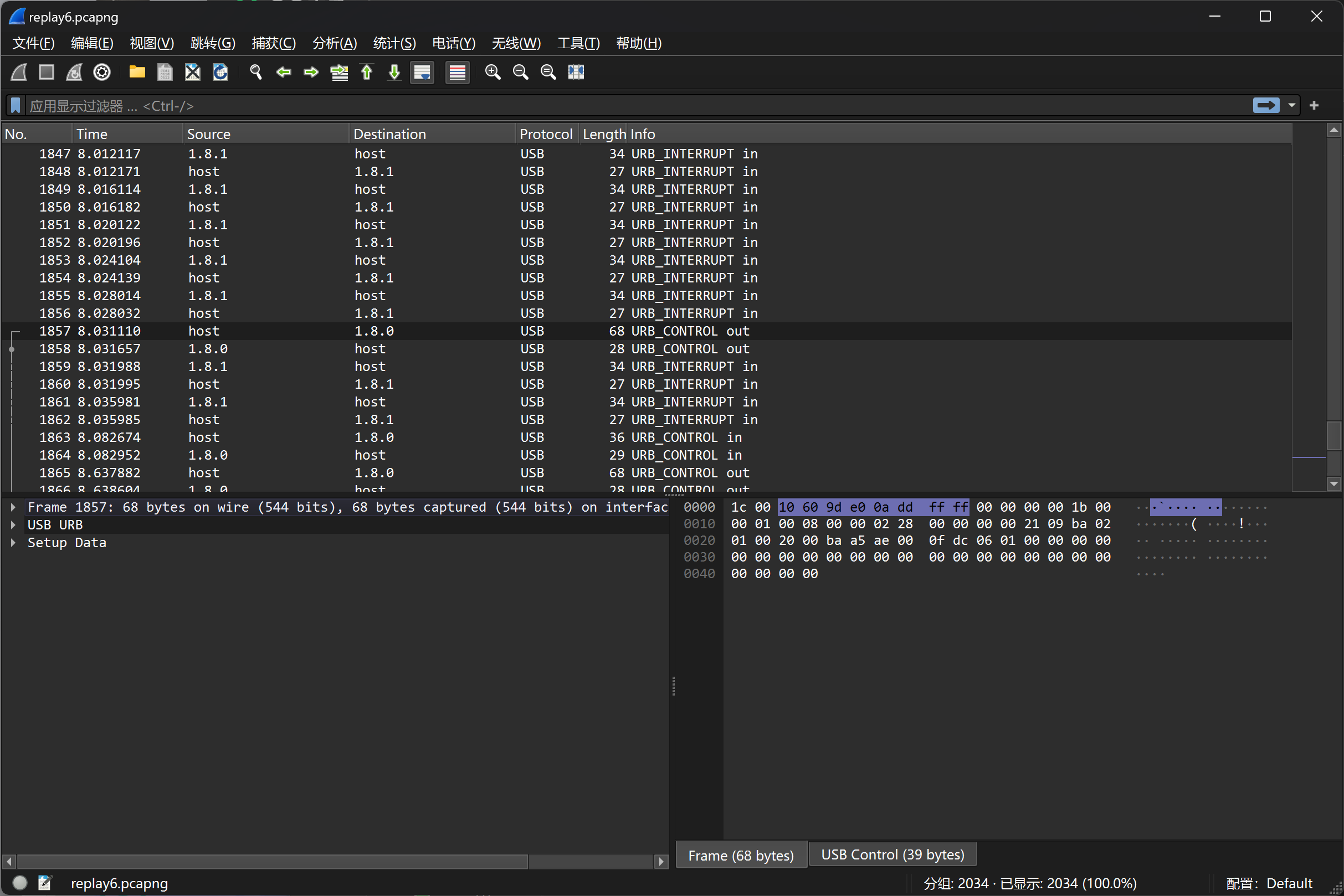Select packet 1847 row
This screenshot has height=896, width=1344.
(647, 155)
